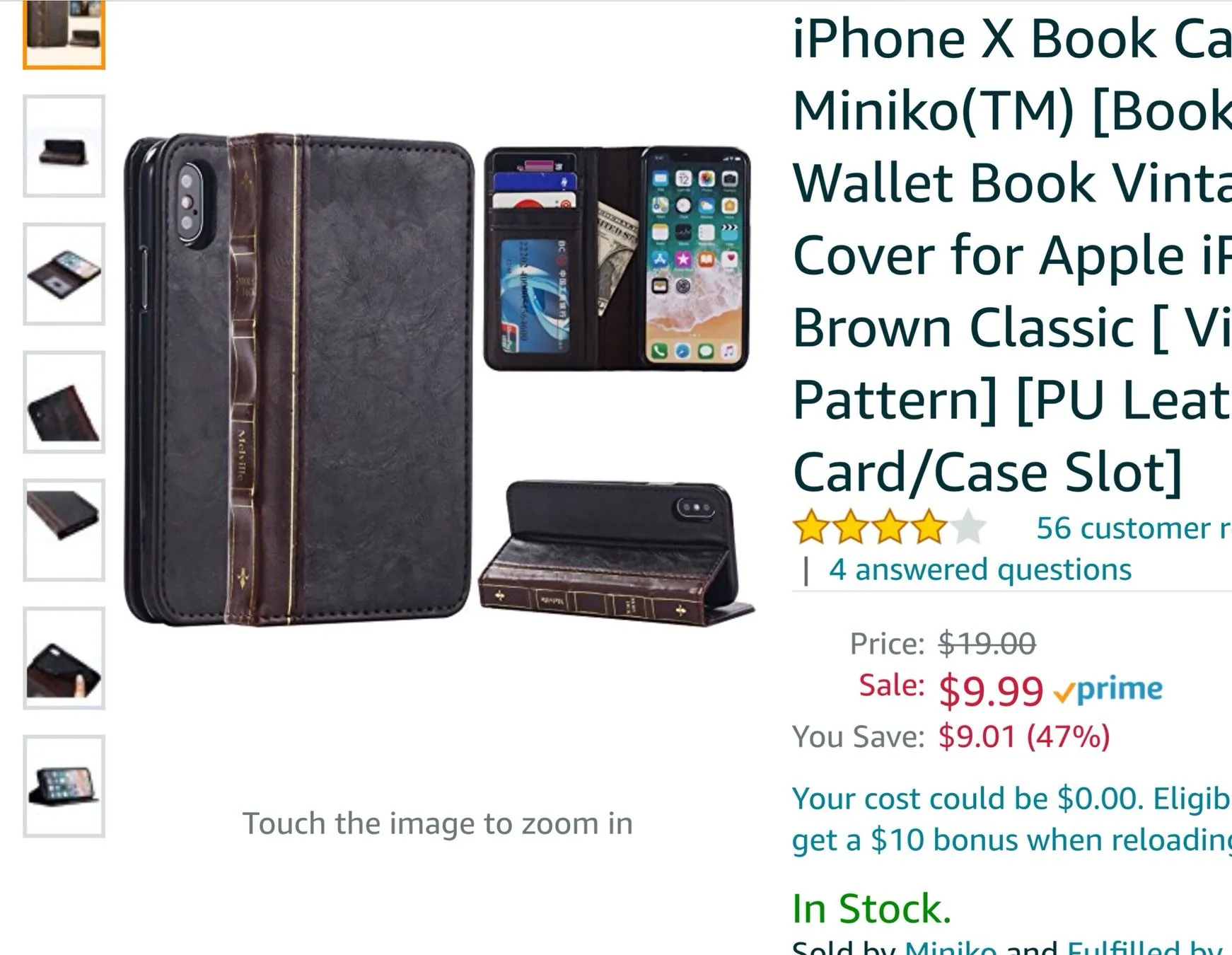Click the four-star rating stars

pos(890,528)
